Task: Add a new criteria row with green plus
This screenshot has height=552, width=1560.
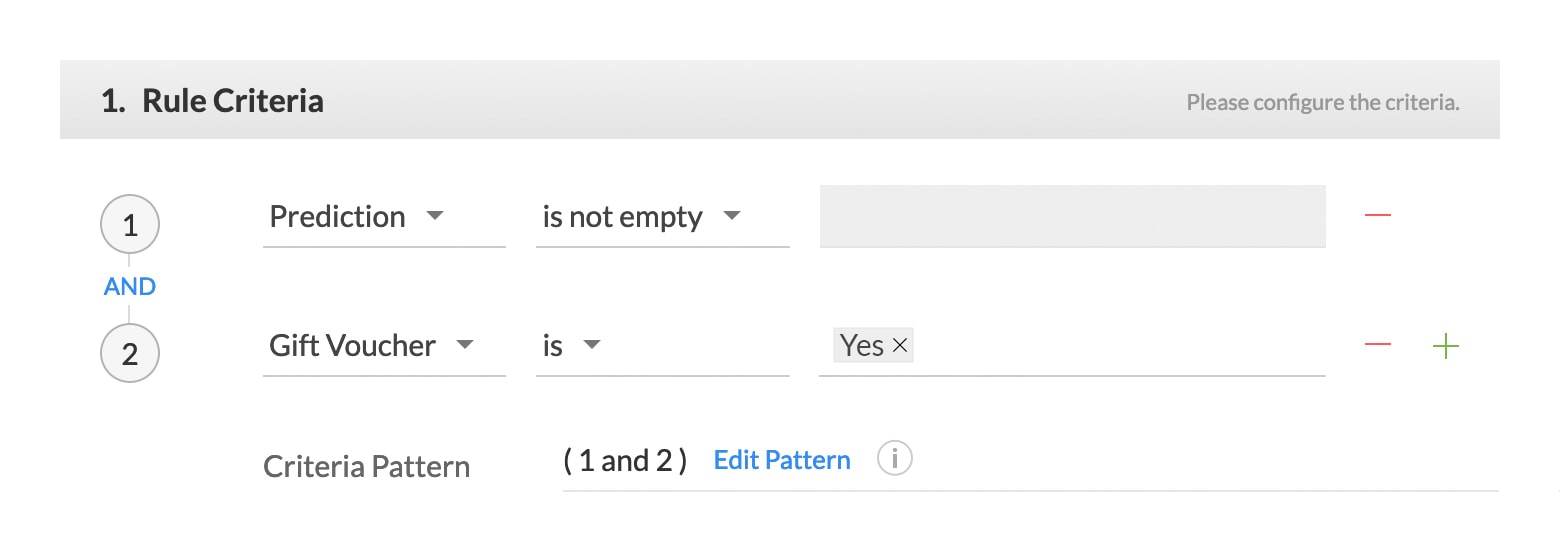Action: point(1445,346)
